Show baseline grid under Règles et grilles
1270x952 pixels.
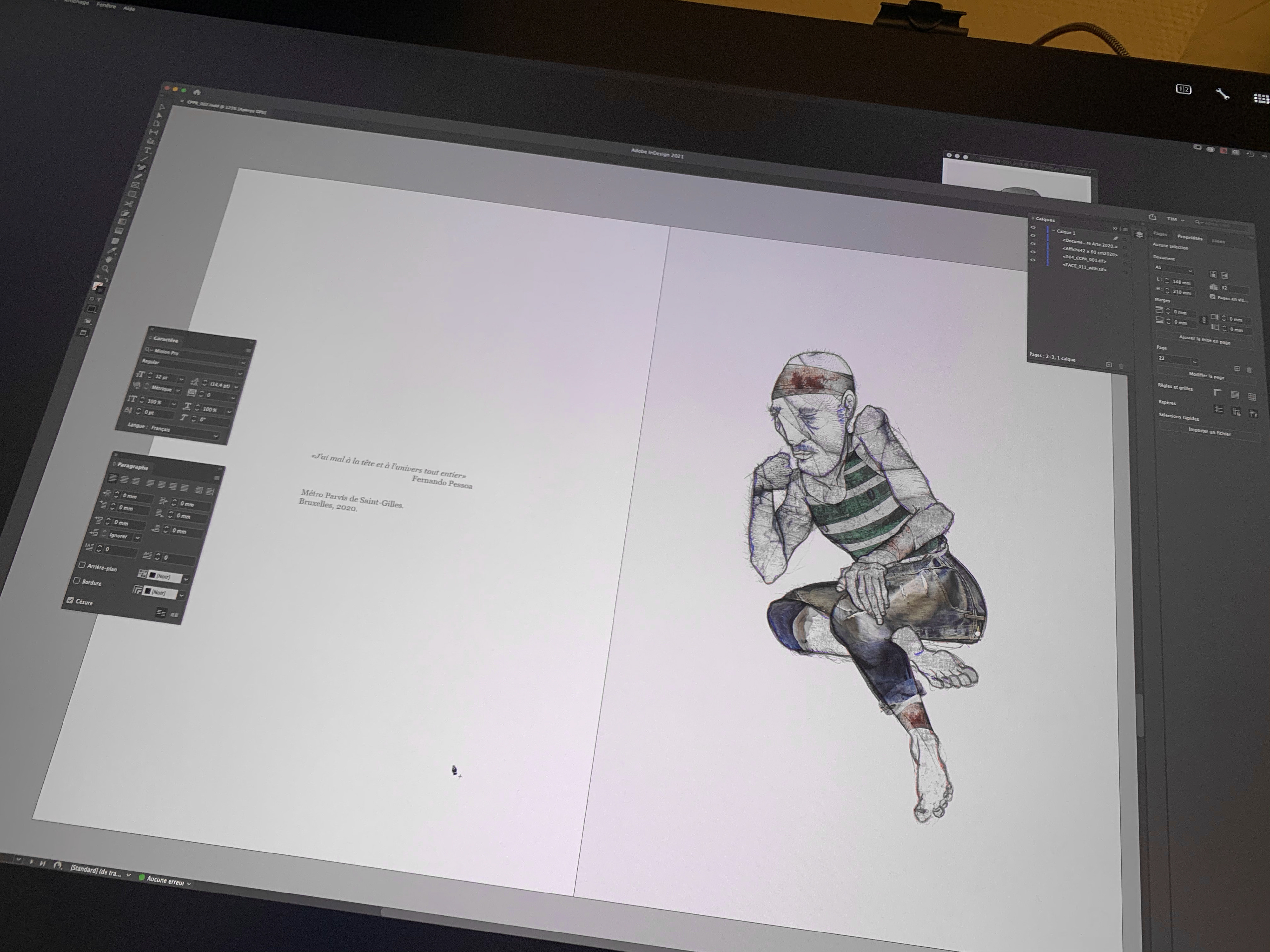(x=1235, y=395)
